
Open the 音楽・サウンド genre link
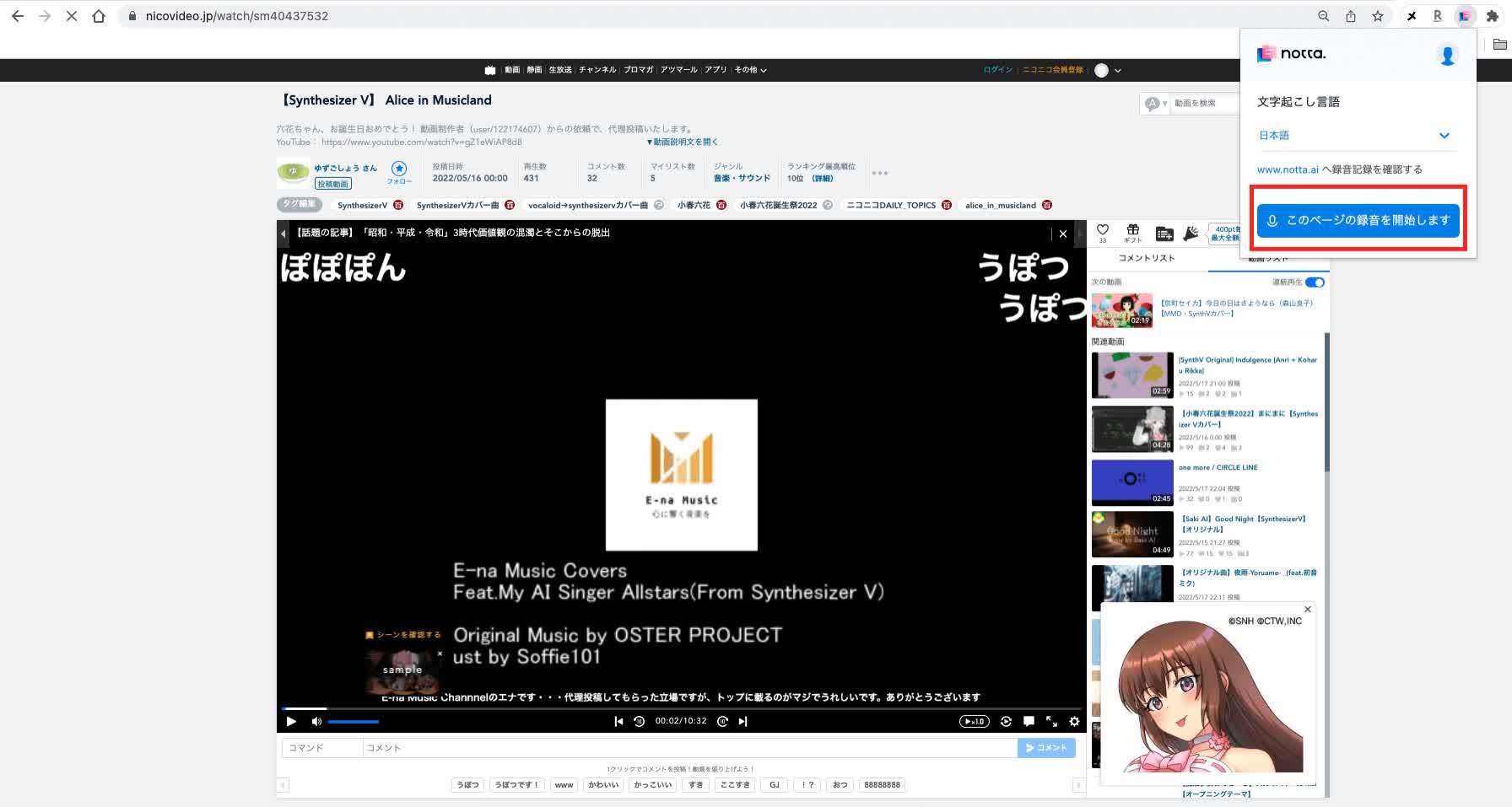742,178
